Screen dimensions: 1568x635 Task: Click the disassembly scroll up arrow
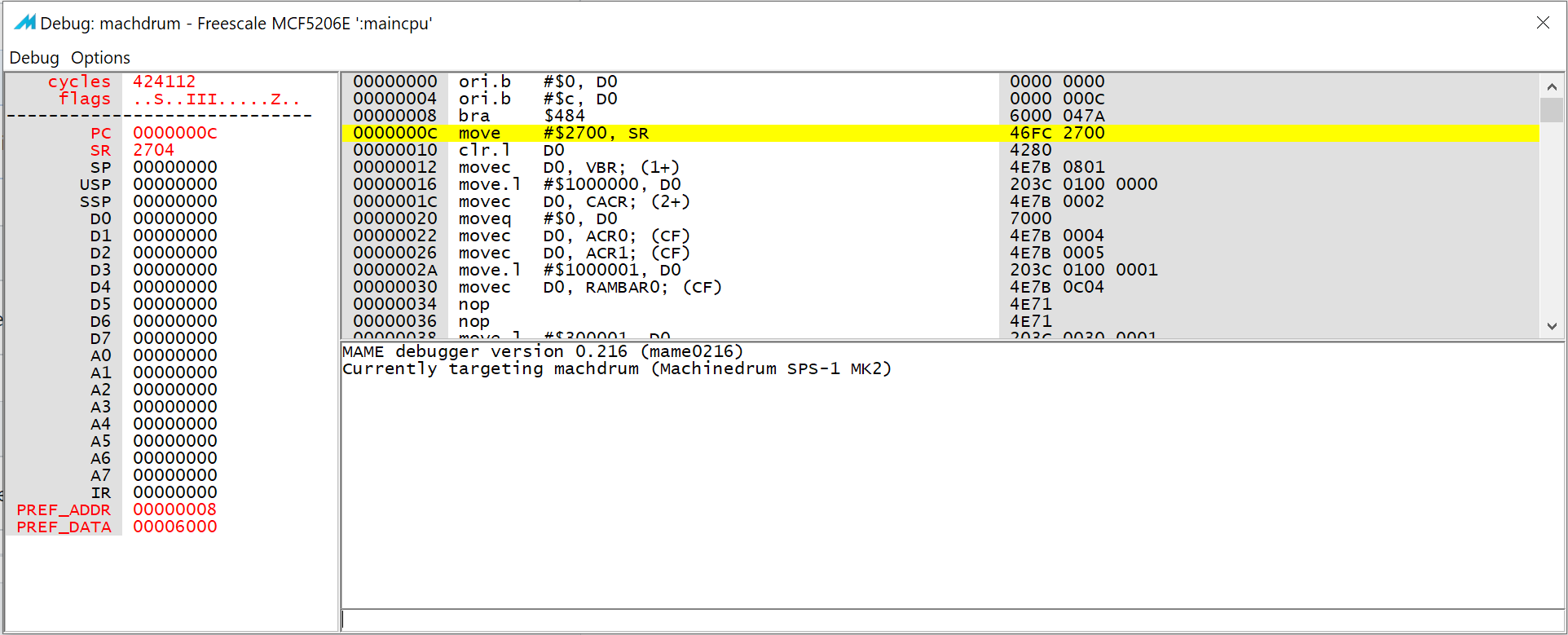coord(1552,86)
